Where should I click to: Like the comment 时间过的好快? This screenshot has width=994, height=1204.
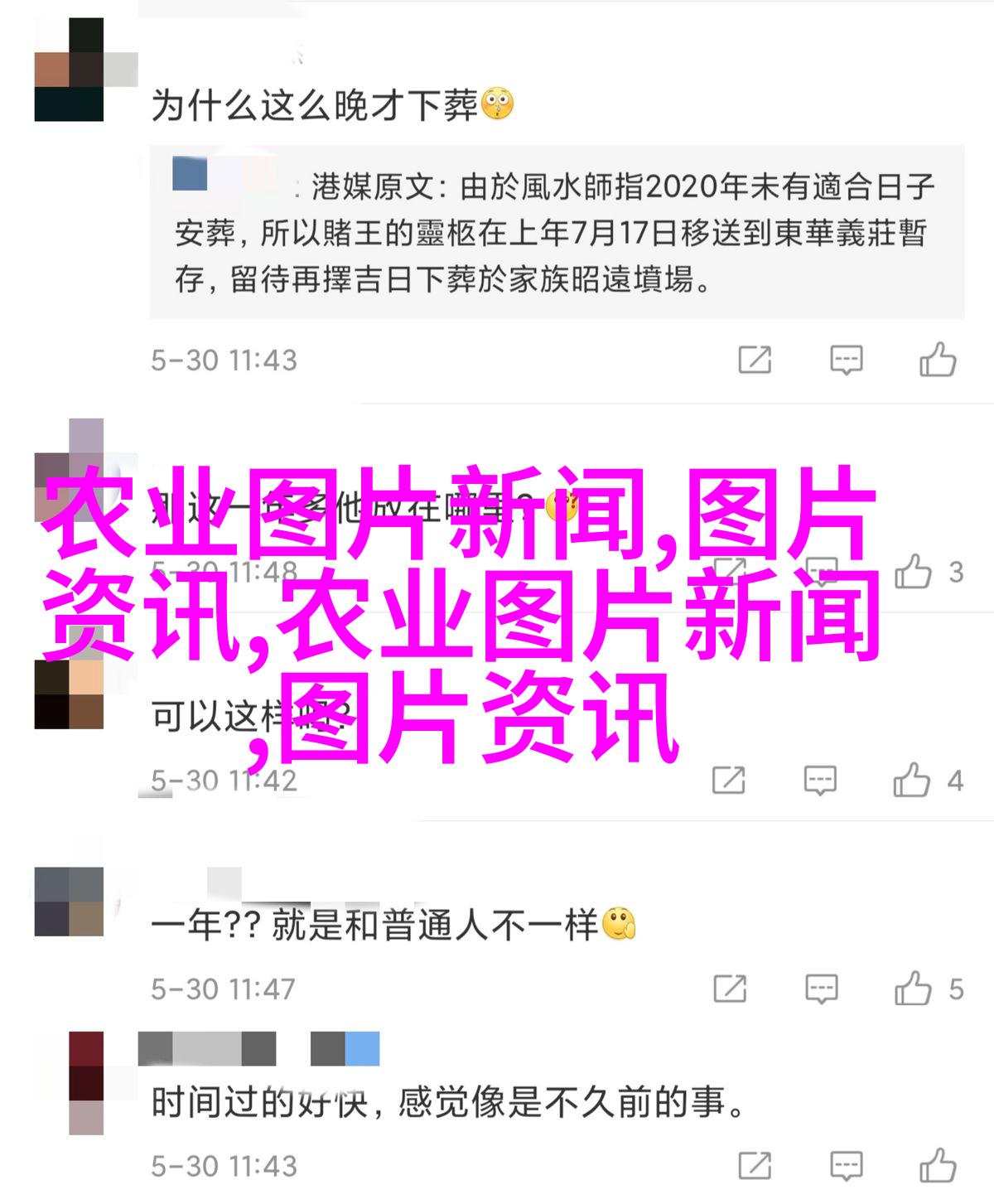click(938, 1166)
